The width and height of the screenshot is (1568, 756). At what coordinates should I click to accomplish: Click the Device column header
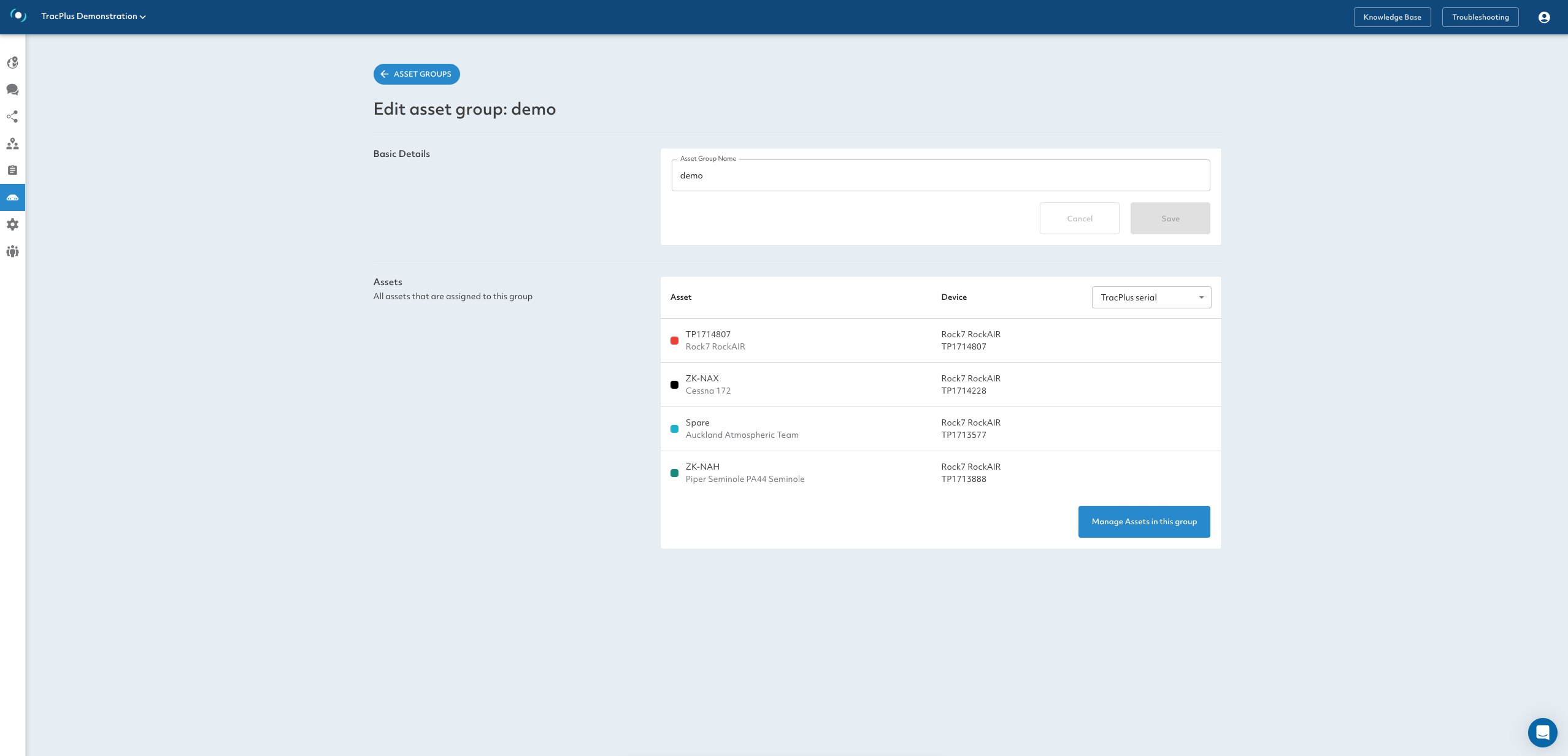(954, 297)
